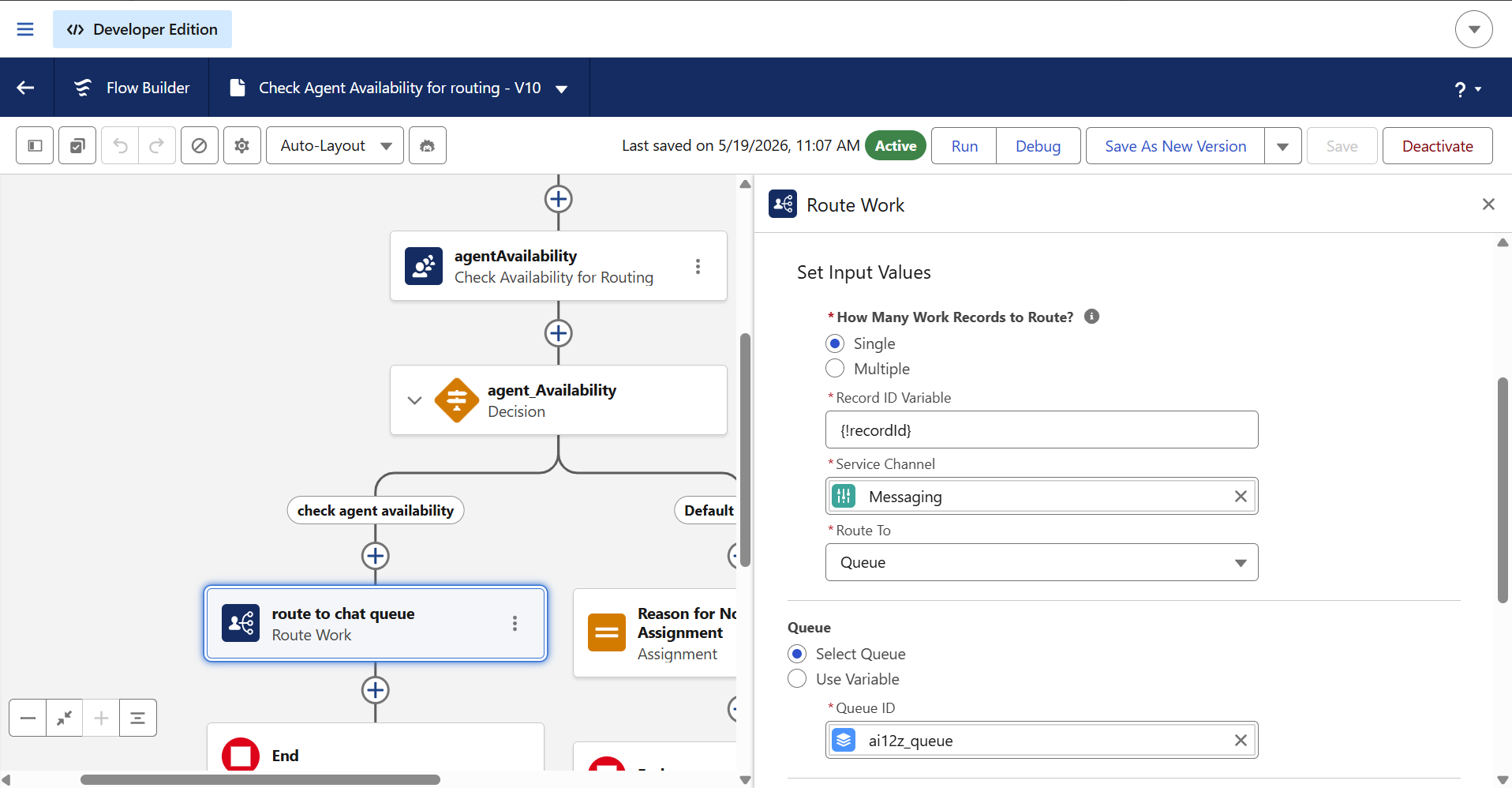Select the agentAvailability node label

point(515,256)
